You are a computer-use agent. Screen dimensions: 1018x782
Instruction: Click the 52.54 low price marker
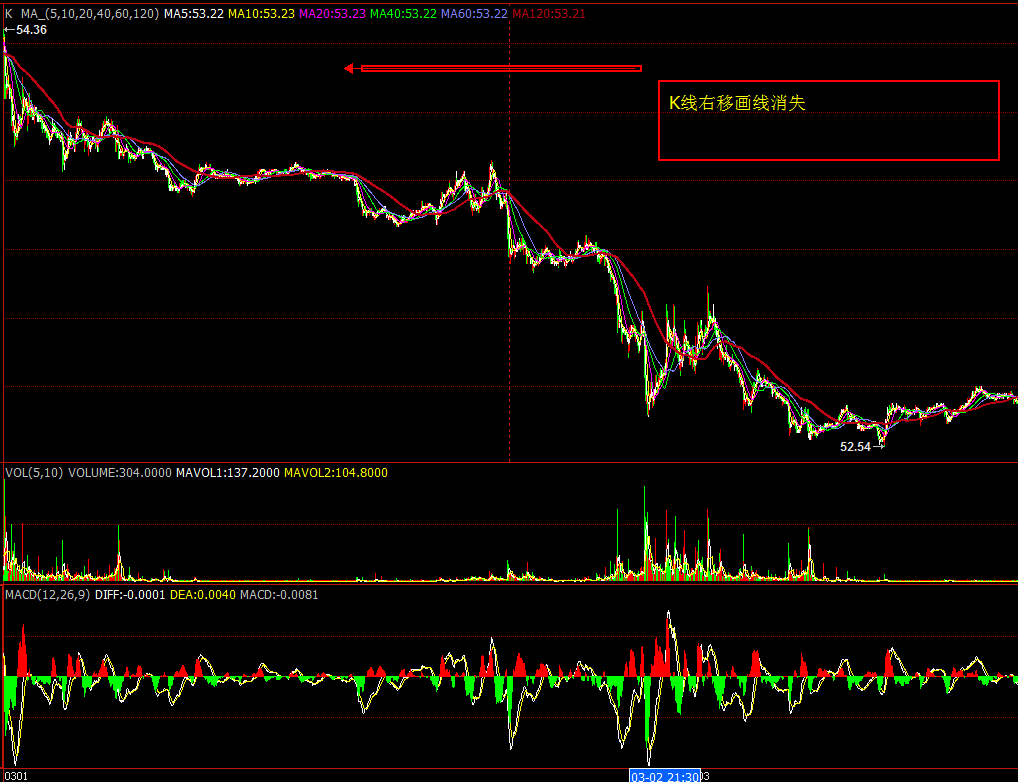click(x=856, y=447)
